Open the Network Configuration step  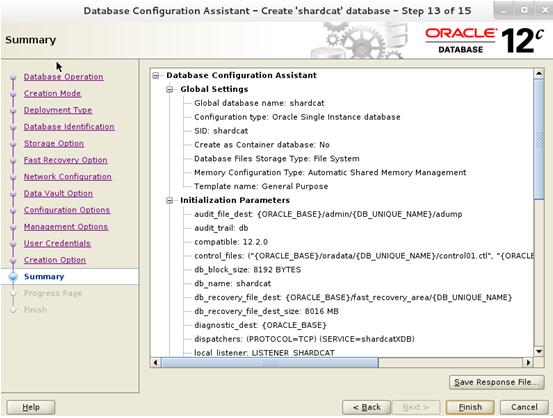click(67, 176)
